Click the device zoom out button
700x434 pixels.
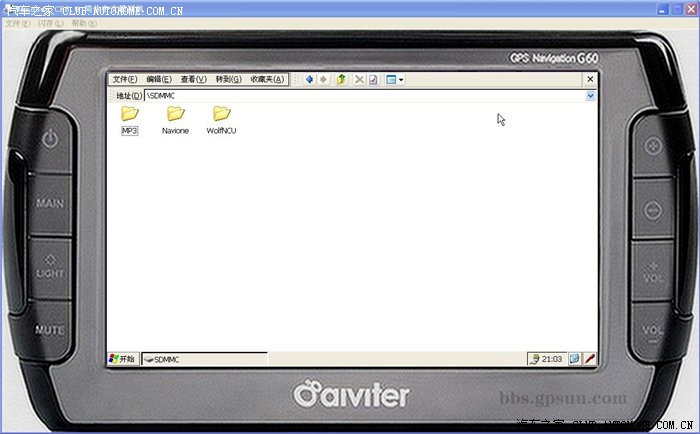click(x=653, y=210)
